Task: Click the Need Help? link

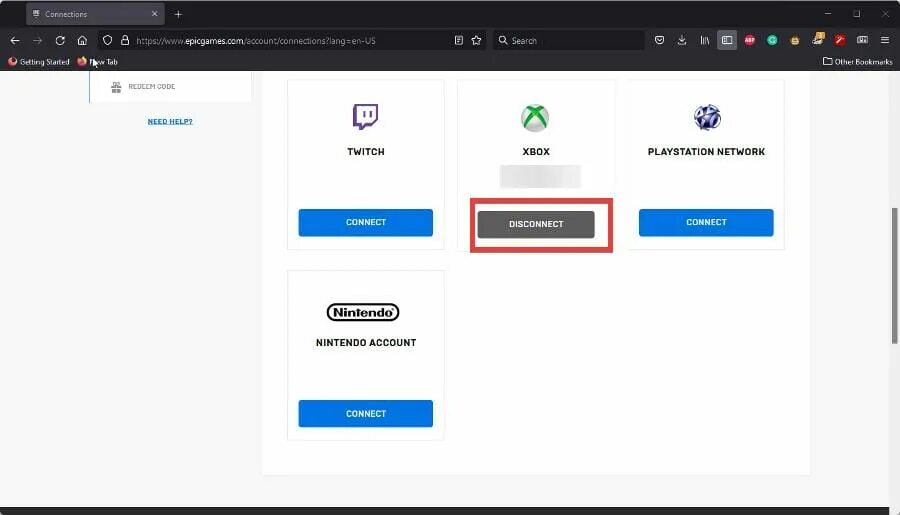Action: pyautogui.click(x=170, y=121)
